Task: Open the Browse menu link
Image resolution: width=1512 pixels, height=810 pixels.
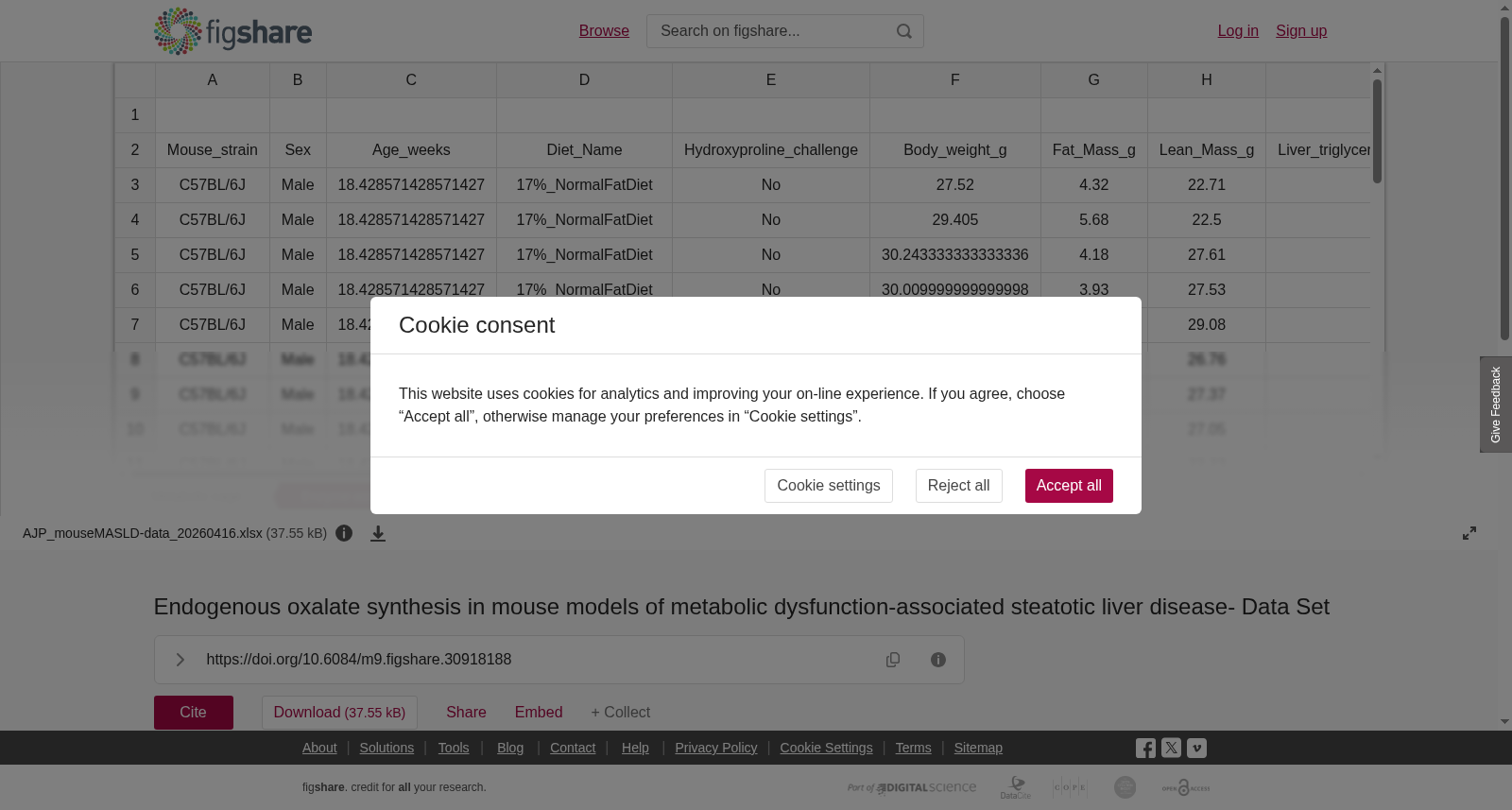Action: pyautogui.click(x=604, y=31)
